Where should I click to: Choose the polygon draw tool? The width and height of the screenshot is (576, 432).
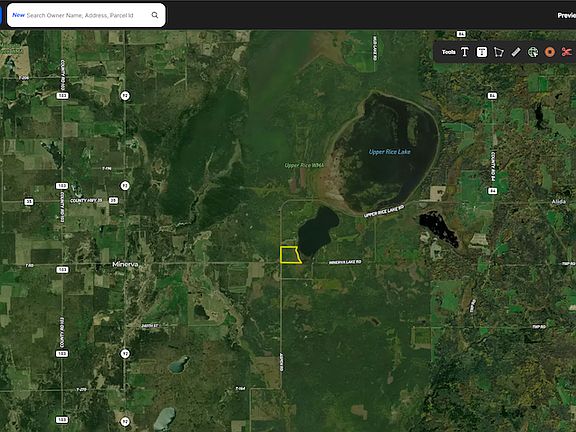[498, 52]
